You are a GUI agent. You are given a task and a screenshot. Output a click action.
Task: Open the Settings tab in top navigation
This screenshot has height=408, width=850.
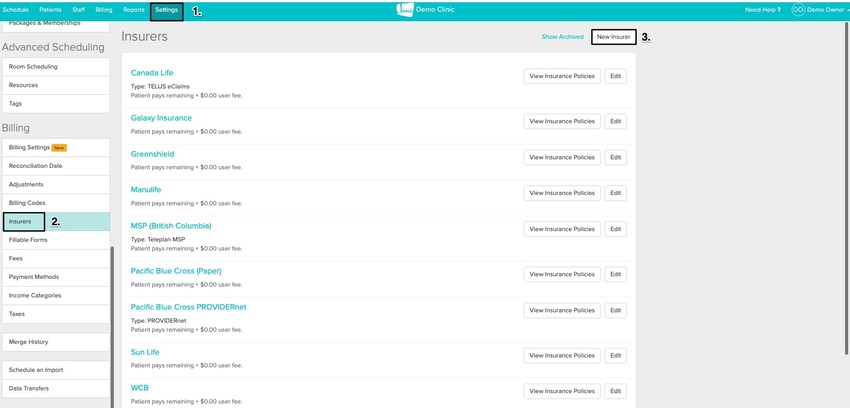(166, 10)
